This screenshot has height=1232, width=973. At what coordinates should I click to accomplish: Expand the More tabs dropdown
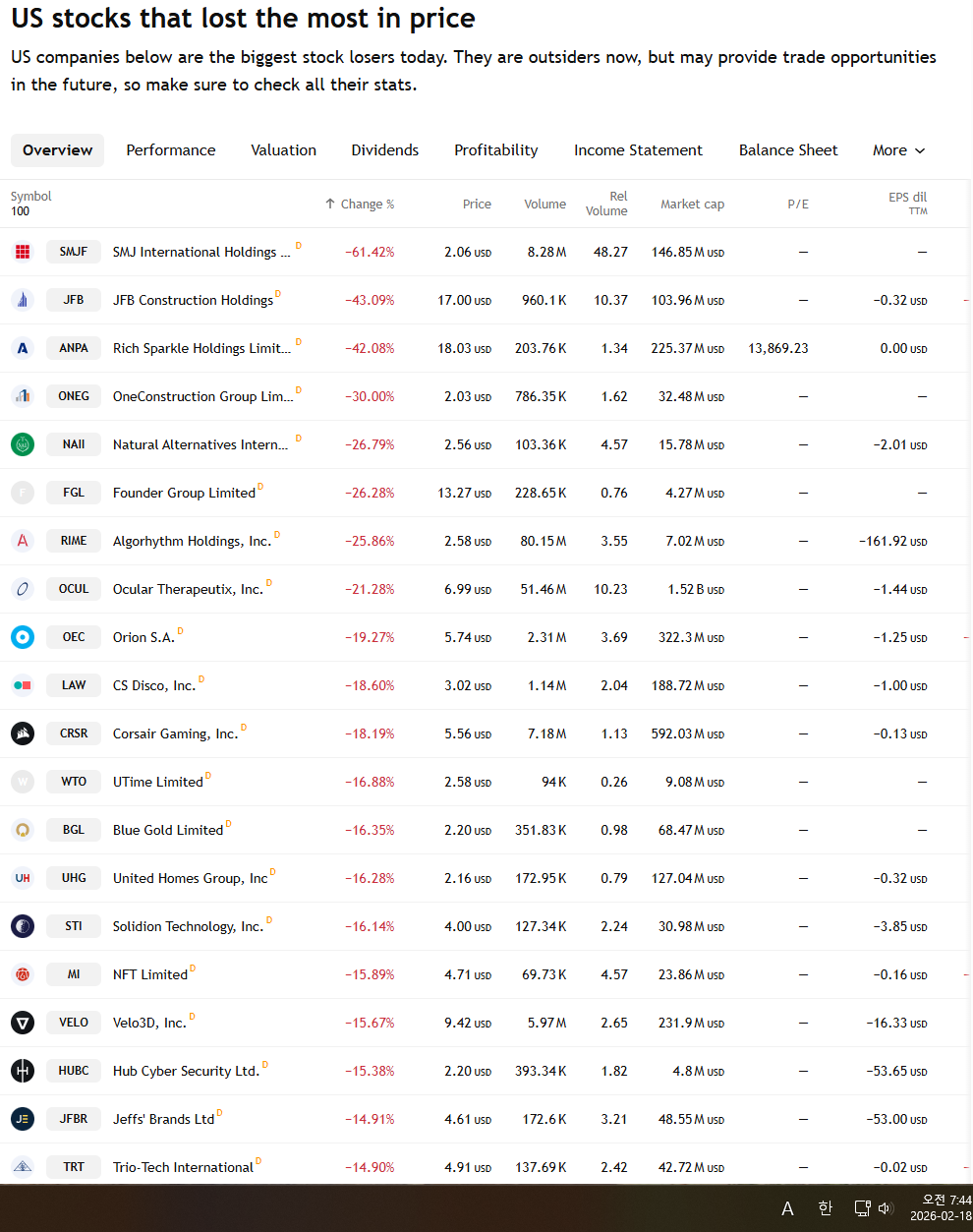pos(899,150)
